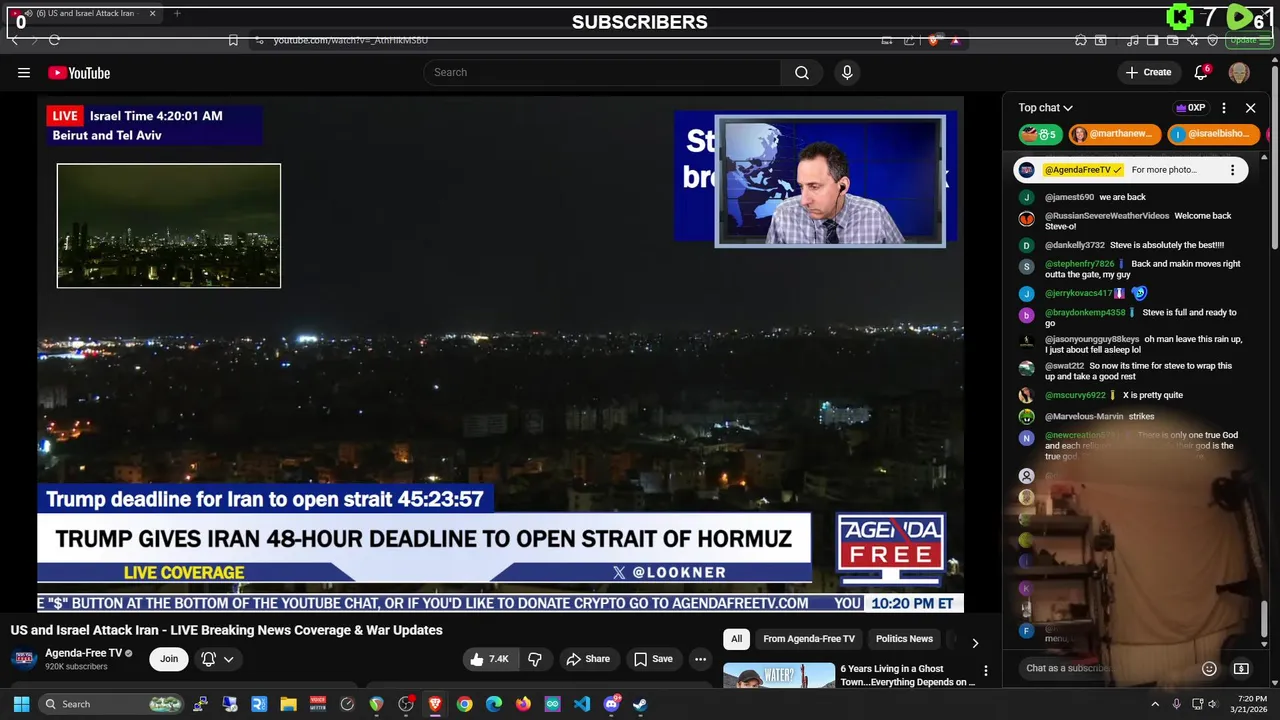Open the account avatar menu
Image resolution: width=1280 pixels, height=720 pixels.
(x=1239, y=72)
